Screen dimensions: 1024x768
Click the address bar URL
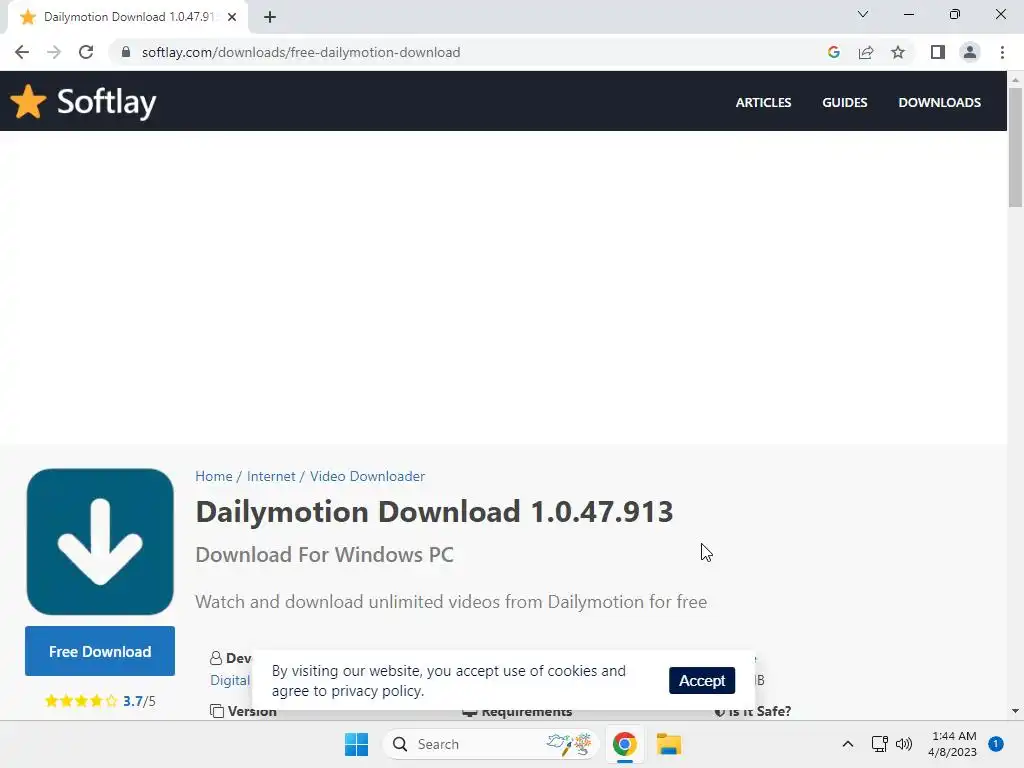pos(301,52)
